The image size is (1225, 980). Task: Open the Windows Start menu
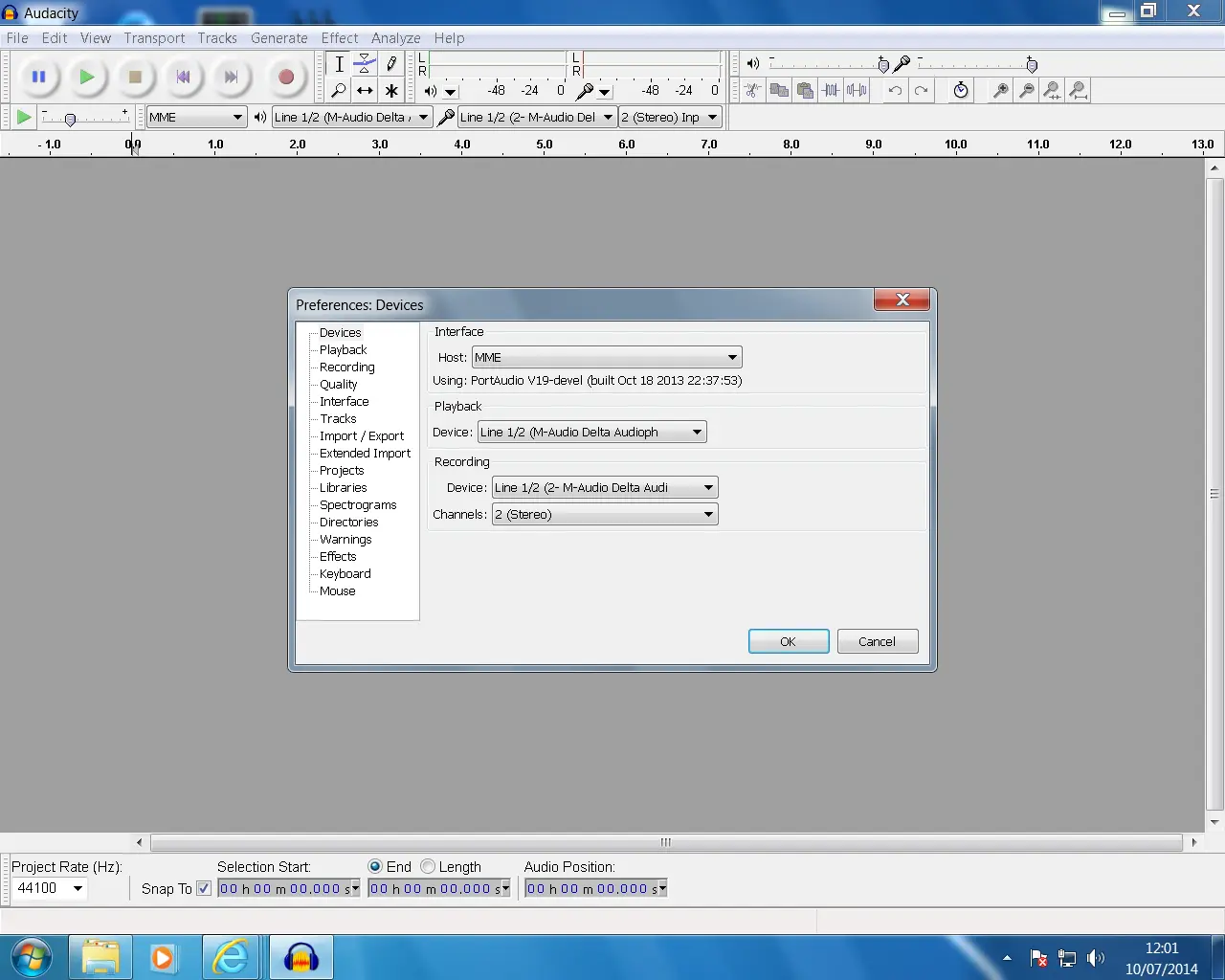click(x=32, y=957)
